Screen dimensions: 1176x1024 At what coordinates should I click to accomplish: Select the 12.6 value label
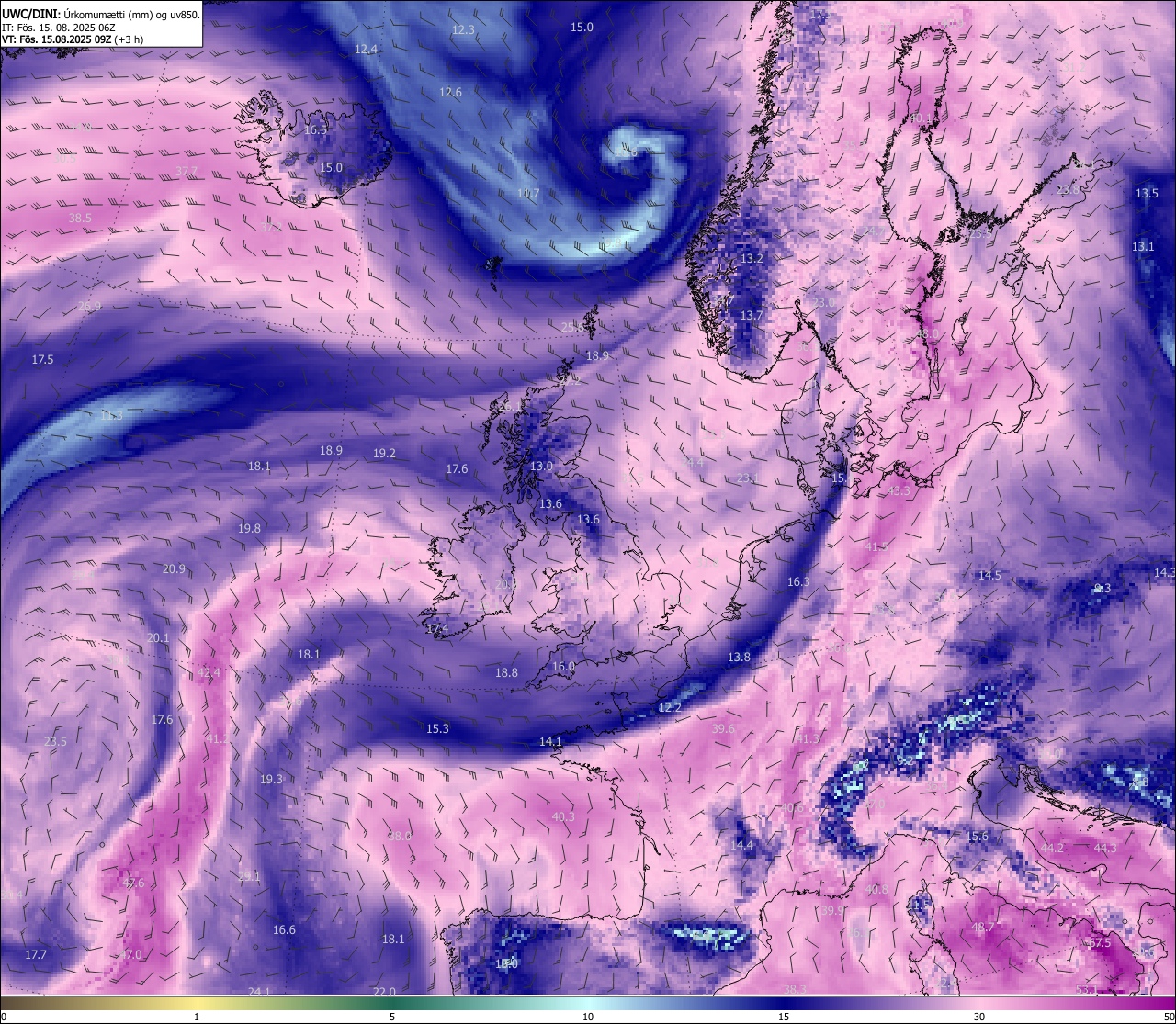(450, 92)
